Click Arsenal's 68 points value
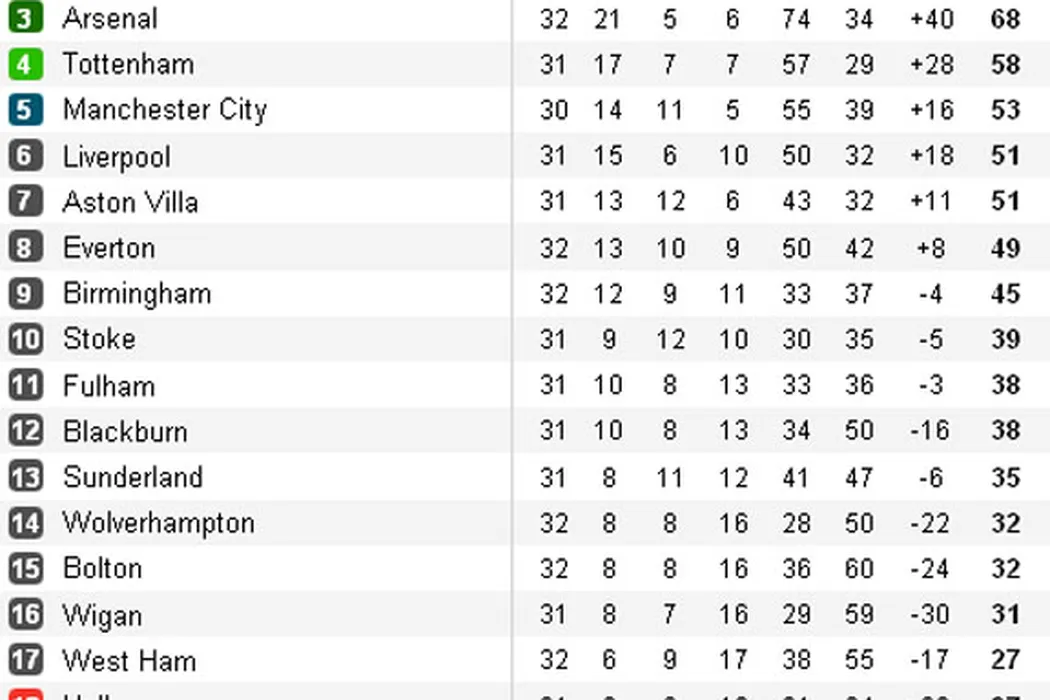The image size is (1050, 700). coord(1004,18)
